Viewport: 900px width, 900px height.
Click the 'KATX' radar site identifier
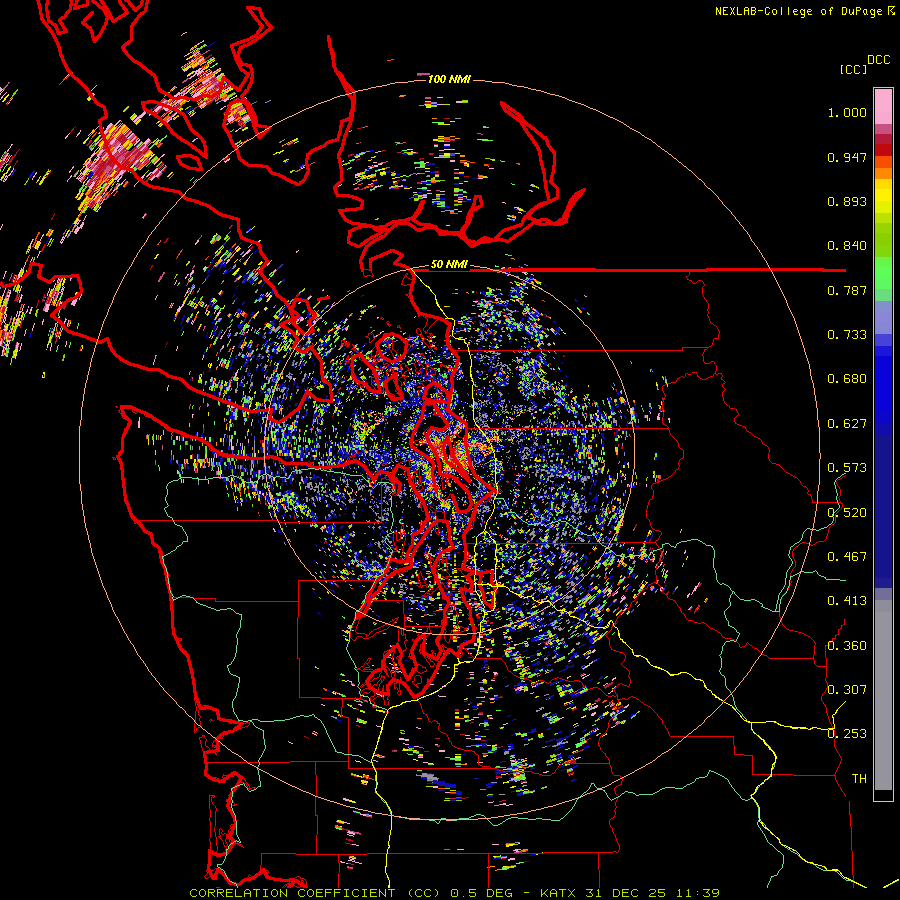(x=559, y=893)
